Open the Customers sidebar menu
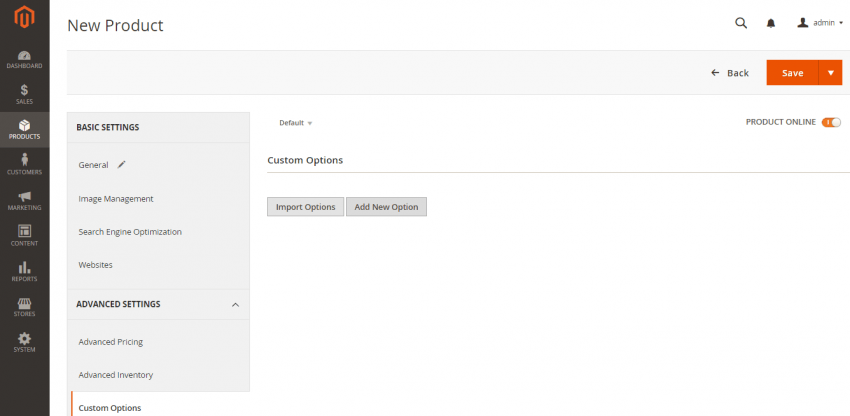Viewport: 850px width, 416px height. pos(24,164)
